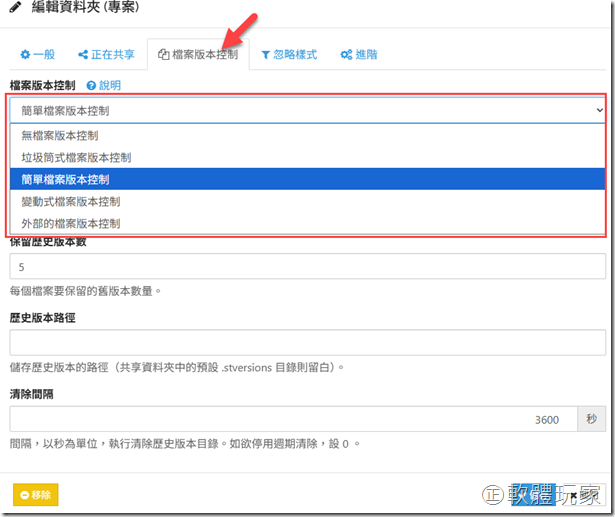Image resolution: width=615 pixels, height=517 pixels.
Task: Click the gear icon on 一般 tab
Action: (26, 54)
